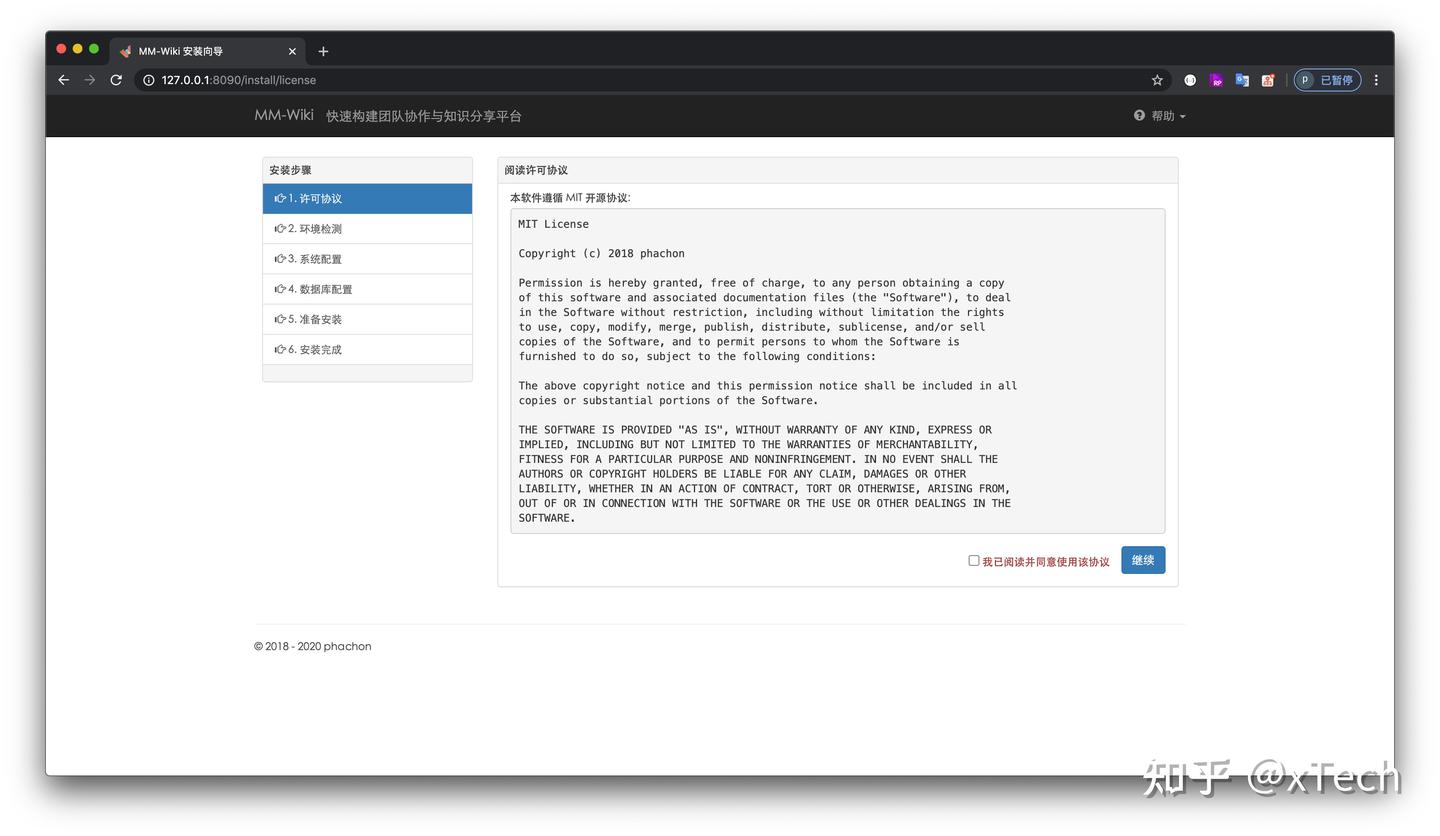This screenshot has height=836, width=1440.
Task: Click the hand icon beside 1. 许可协议
Action: [x=280, y=198]
